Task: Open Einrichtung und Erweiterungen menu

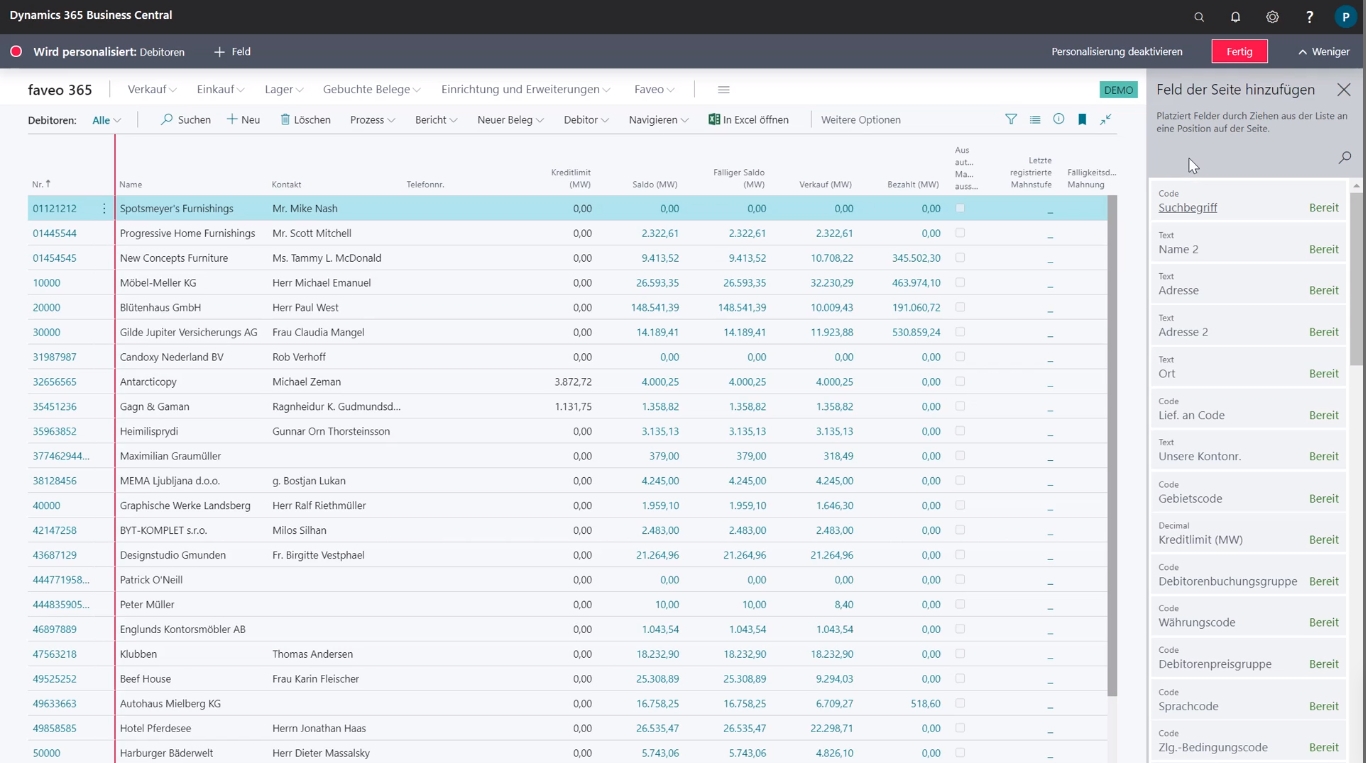Action: pos(526,89)
